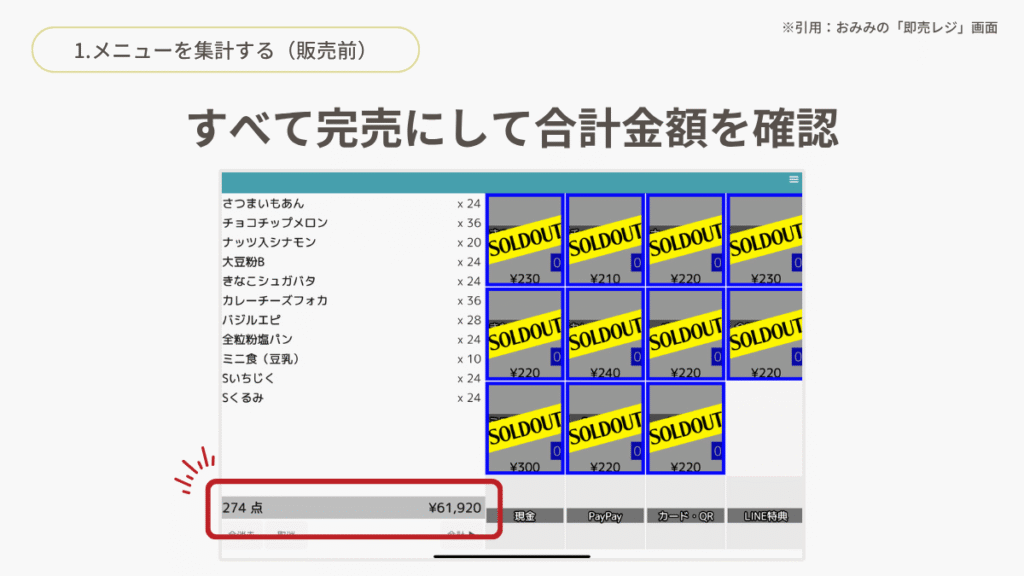Viewport: 1024px width, 576px height.
Task: Choose PayPay as payment method
Action: [x=605, y=516]
